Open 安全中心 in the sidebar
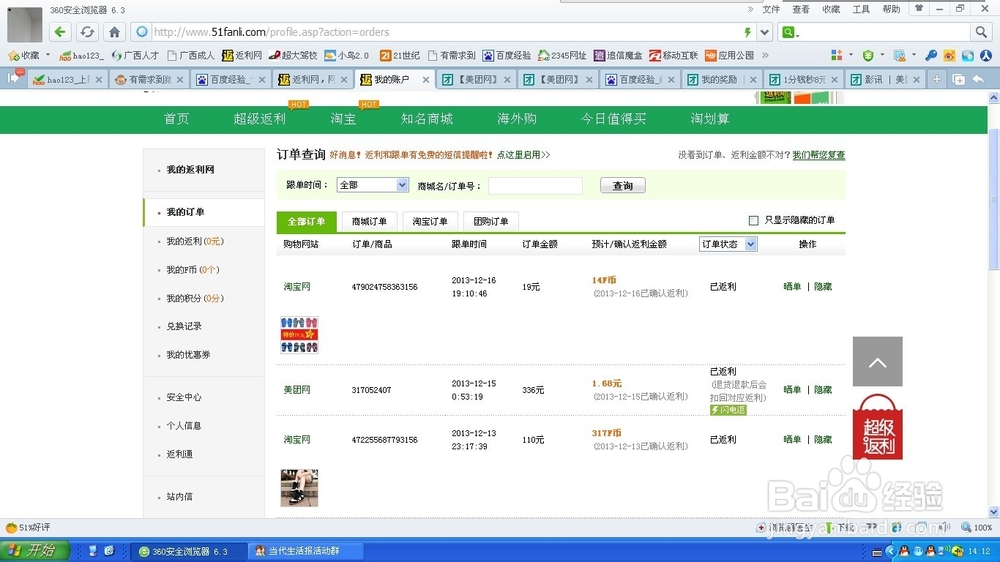 point(184,397)
